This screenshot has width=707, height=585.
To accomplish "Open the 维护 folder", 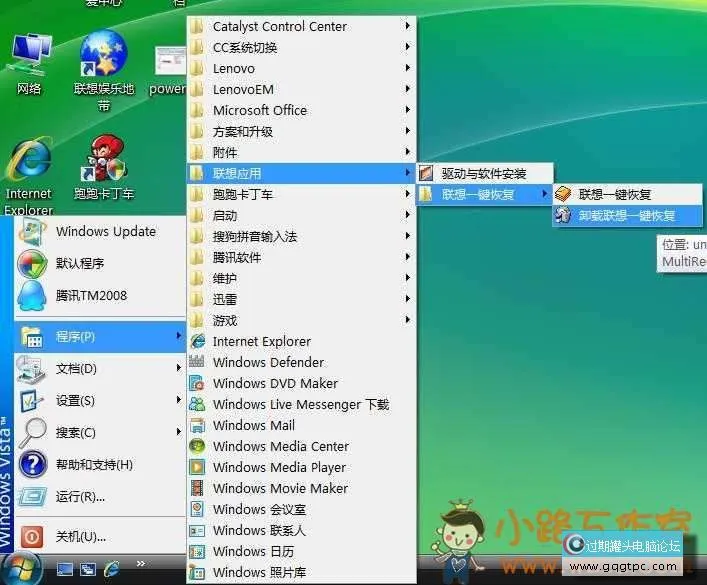I will (x=301, y=278).
